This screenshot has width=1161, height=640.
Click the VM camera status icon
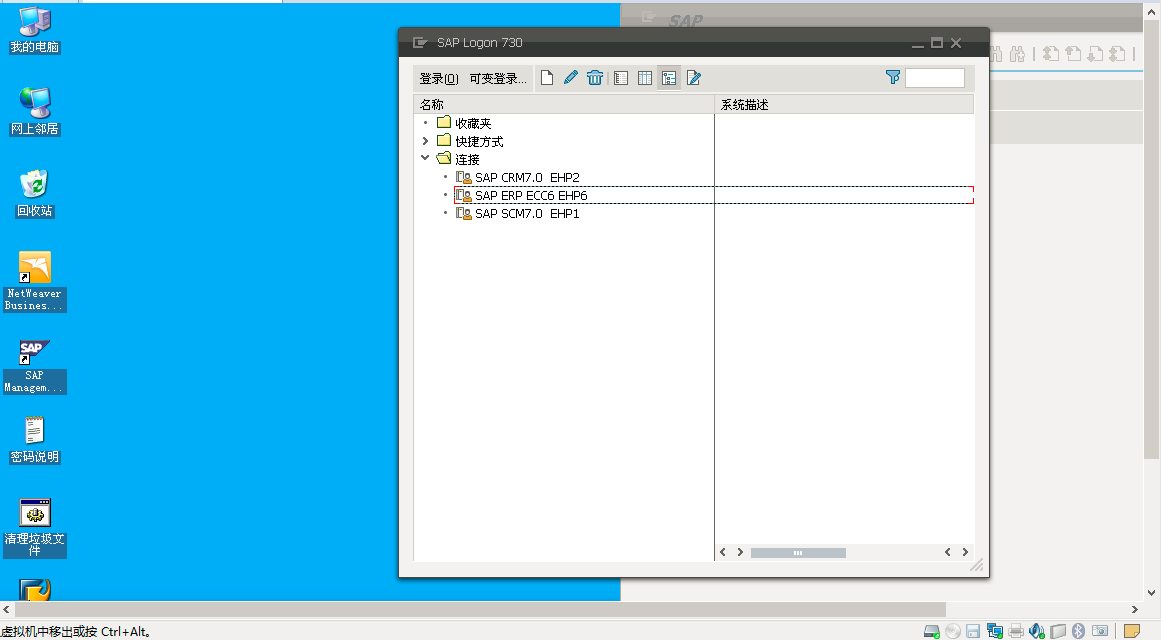pos(1100,631)
